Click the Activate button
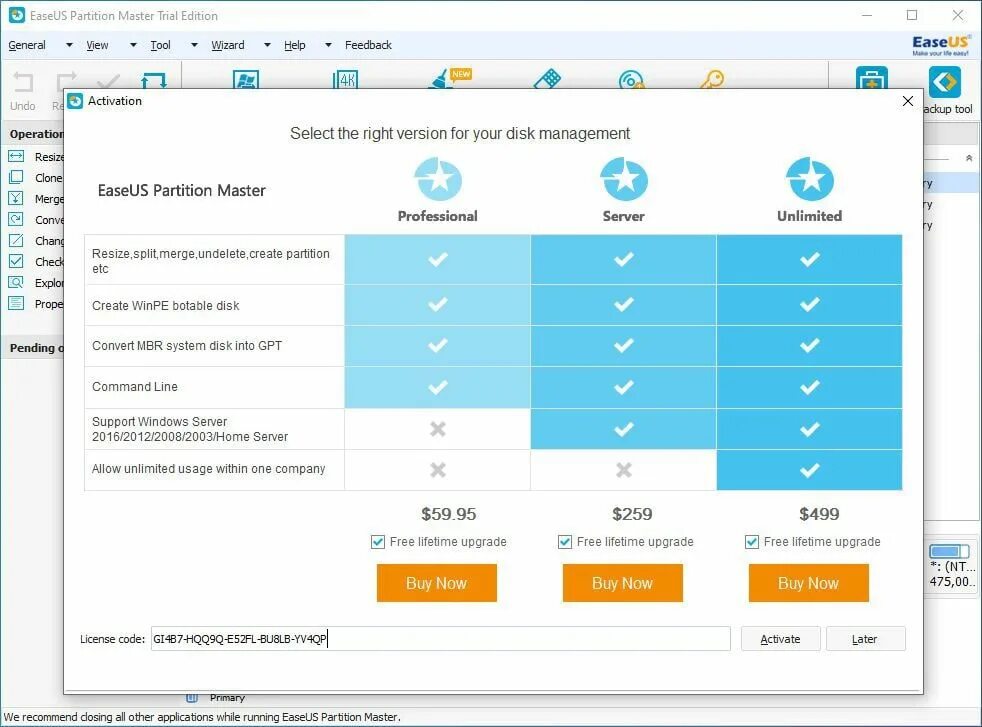This screenshot has height=727, width=982. tap(780, 639)
